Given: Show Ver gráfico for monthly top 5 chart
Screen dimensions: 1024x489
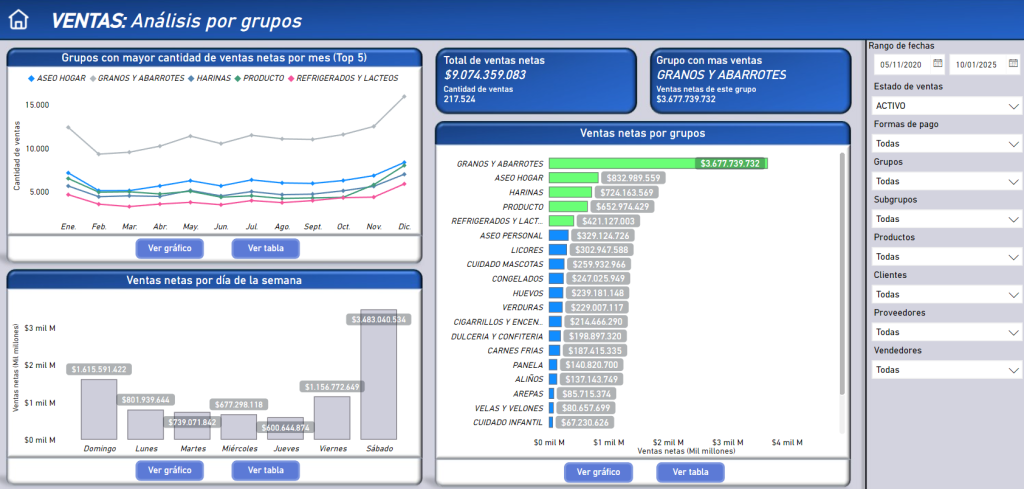Looking at the screenshot, I should [x=170, y=248].
